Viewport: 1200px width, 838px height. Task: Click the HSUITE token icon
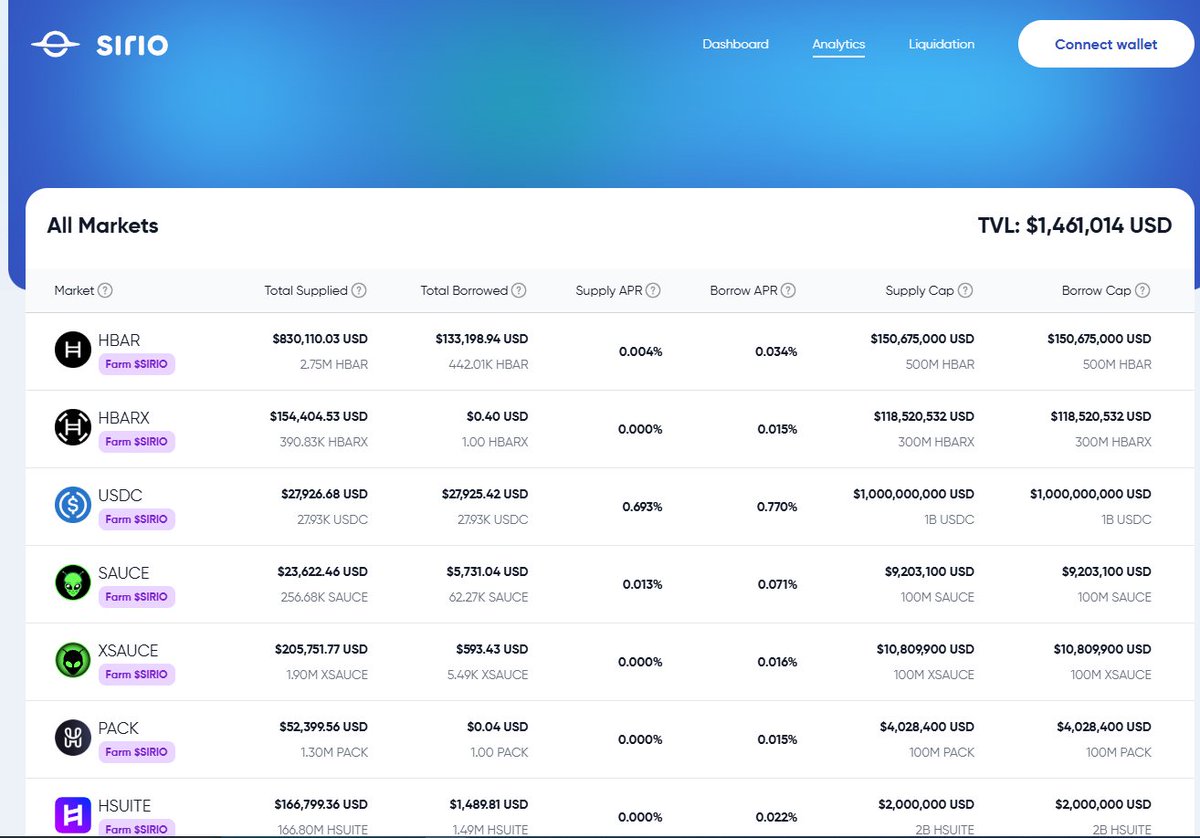(x=73, y=815)
